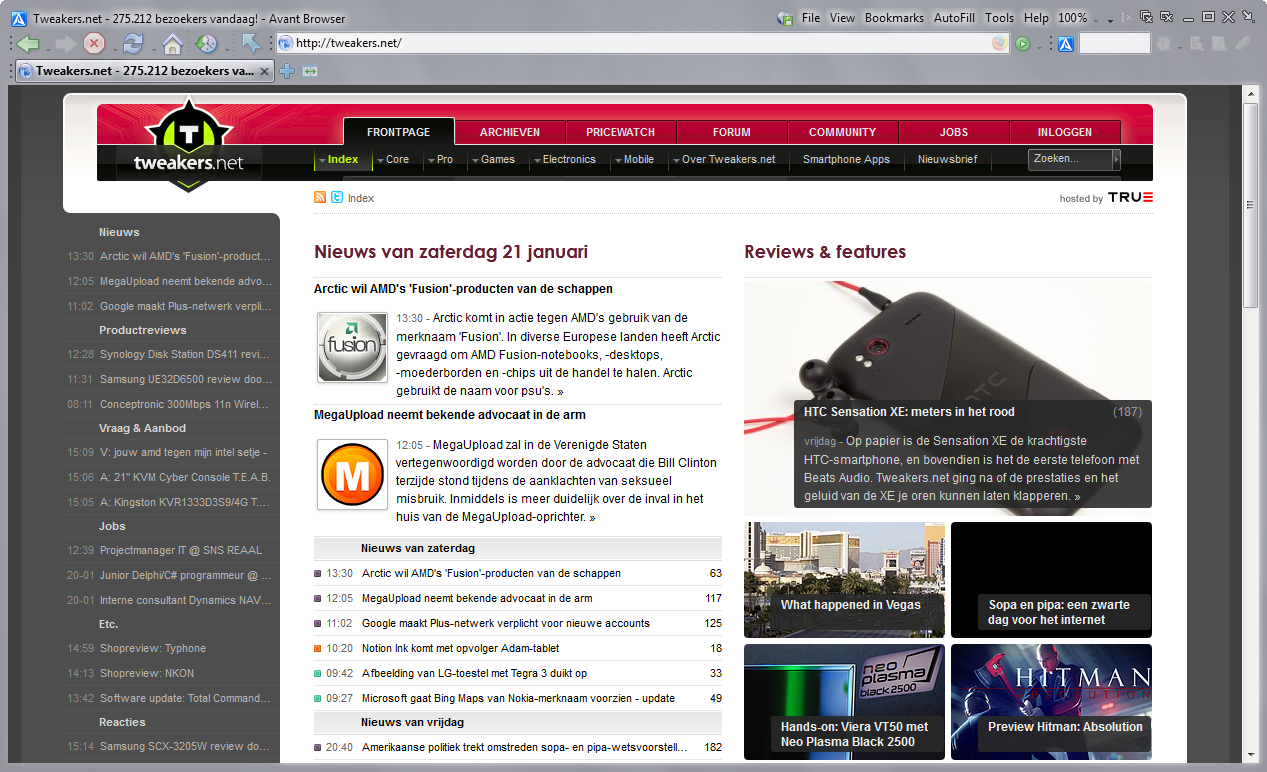Click the MegaUpload logo thumbnail
The width and height of the screenshot is (1267, 772).
(x=352, y=474)
